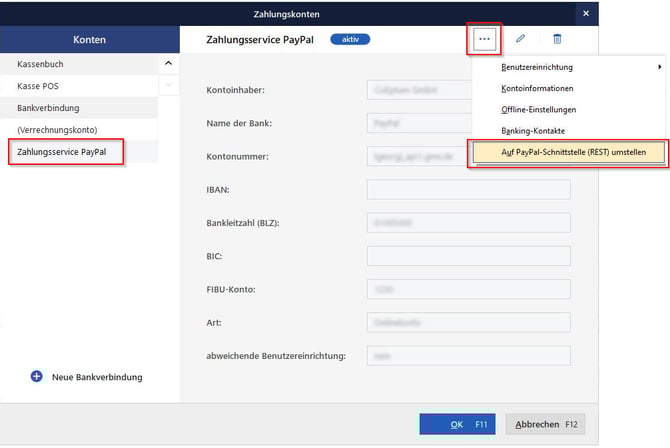Expand the Benutzereinrichtung submenu arrow
This screenshot has height=448, width=670.
659,67
